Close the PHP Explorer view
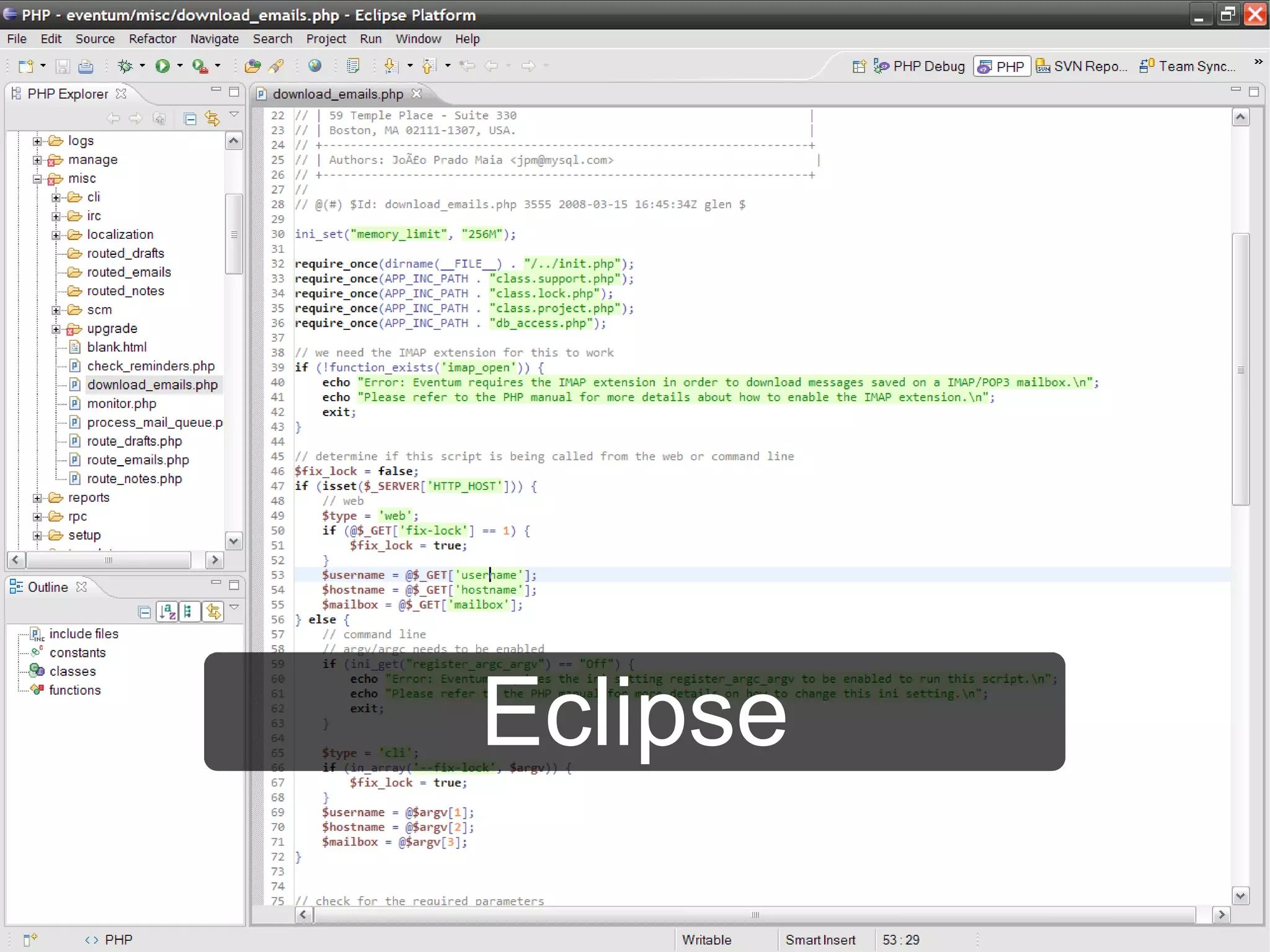Viewport: 1270px width, 952px height. point(122,94)
